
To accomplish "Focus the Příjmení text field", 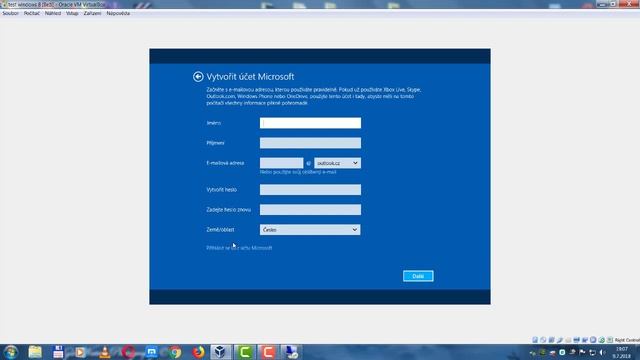I will coord(310,143).
